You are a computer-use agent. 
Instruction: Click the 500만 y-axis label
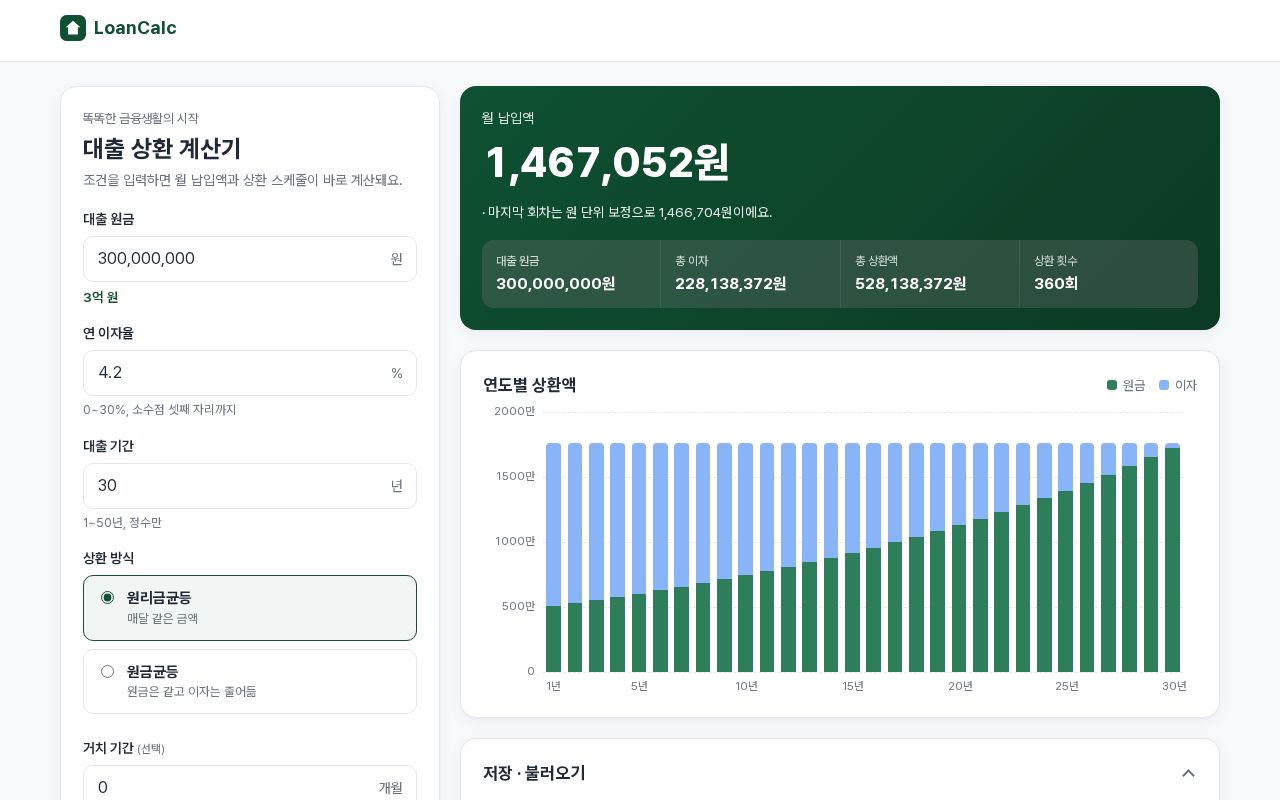pos(519,606)
